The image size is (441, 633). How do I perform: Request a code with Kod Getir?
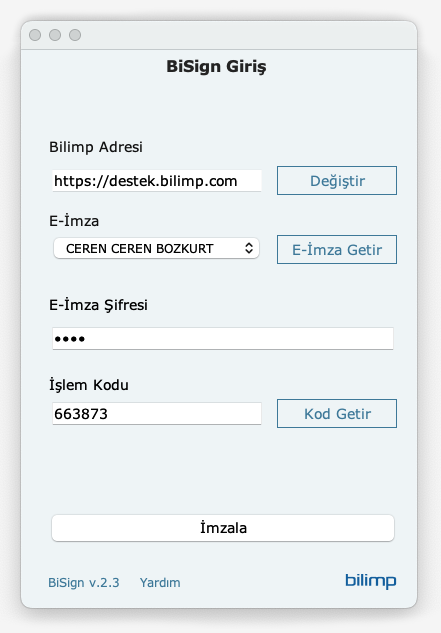click(337, 413)
